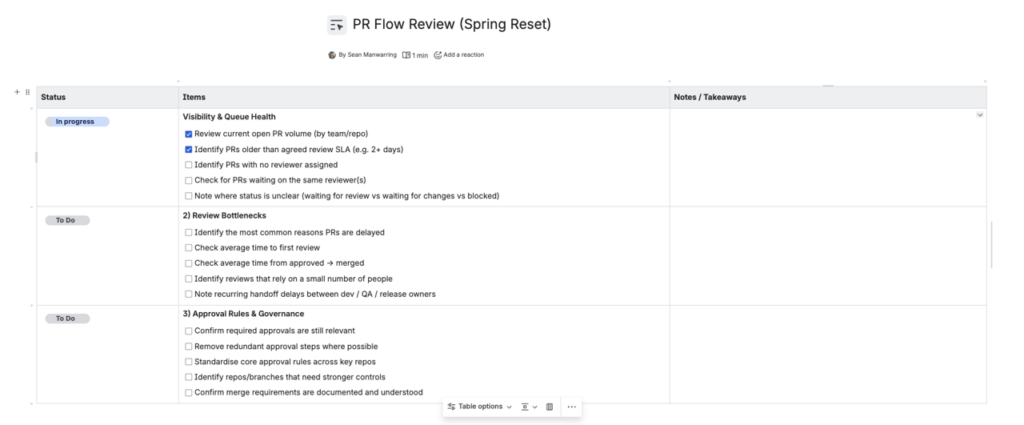Expand the cell options chevron in Notes column

[x=979, y=115]
